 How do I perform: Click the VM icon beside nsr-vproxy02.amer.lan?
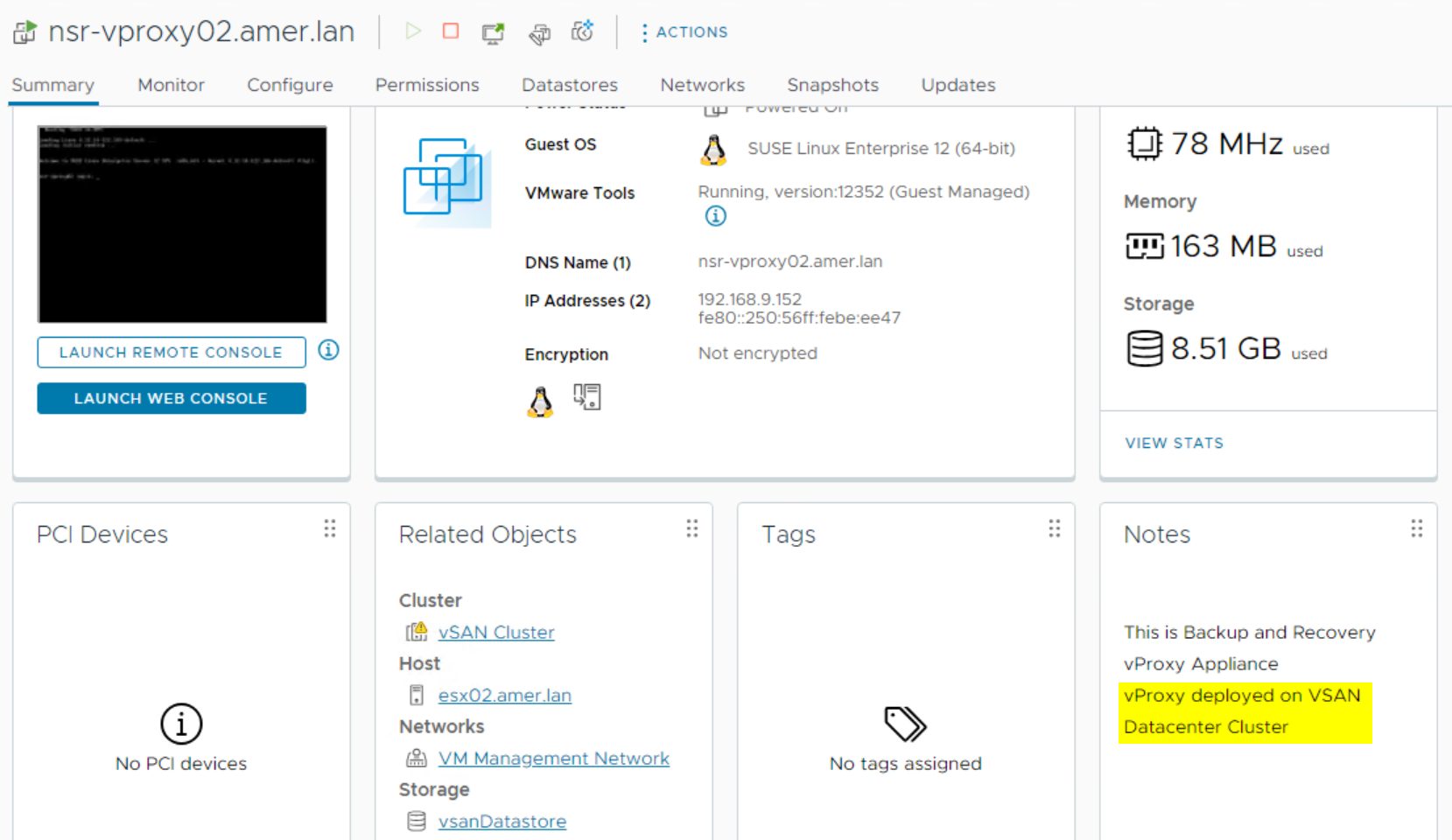click(x=25, y=31)
